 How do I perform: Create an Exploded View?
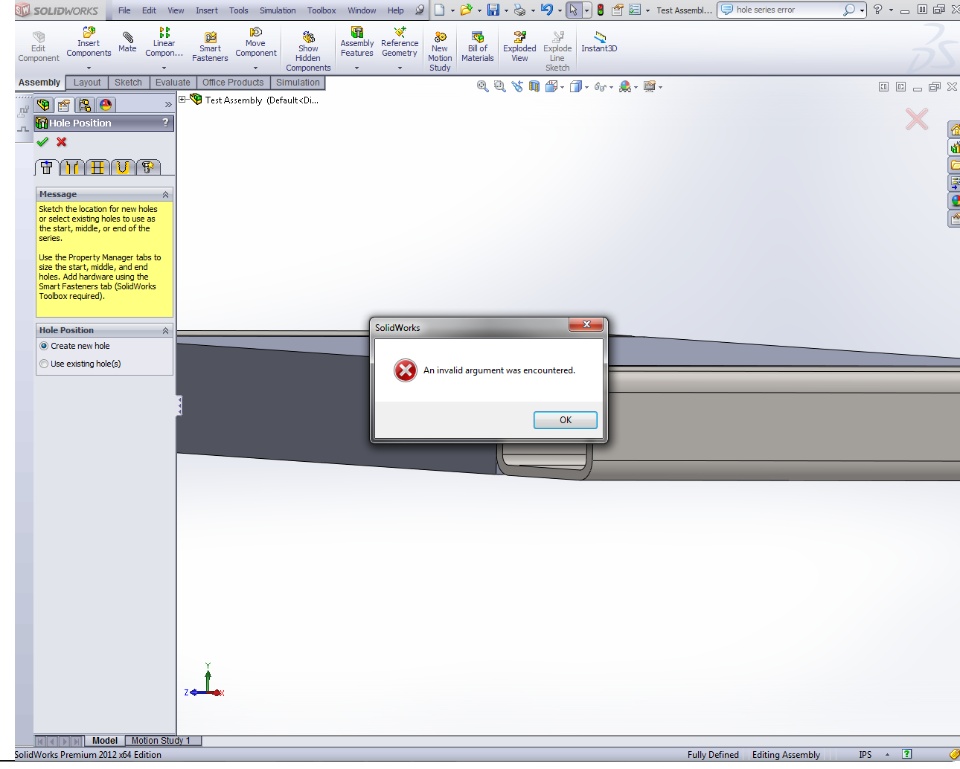[519, 47]
